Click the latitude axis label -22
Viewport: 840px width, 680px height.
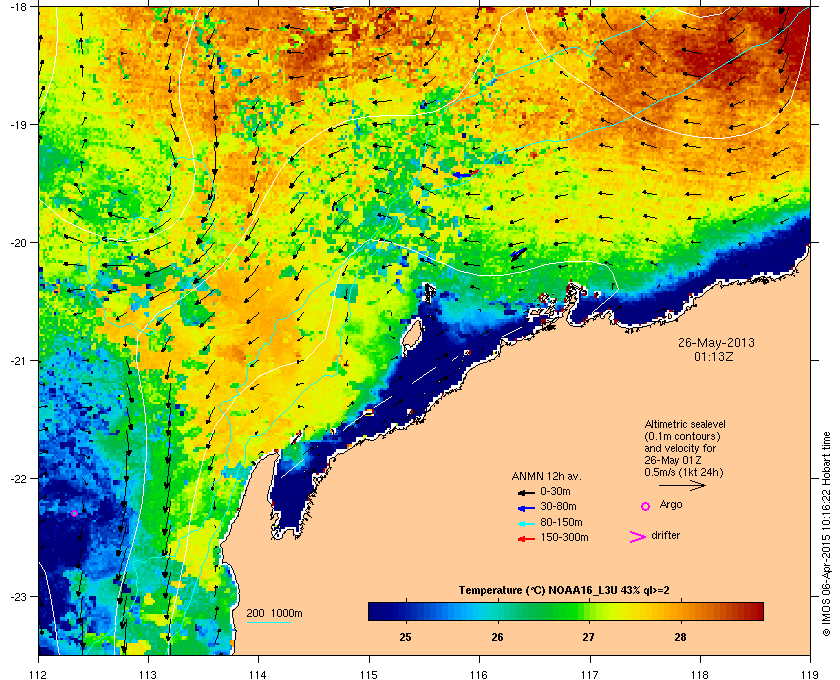18,479
